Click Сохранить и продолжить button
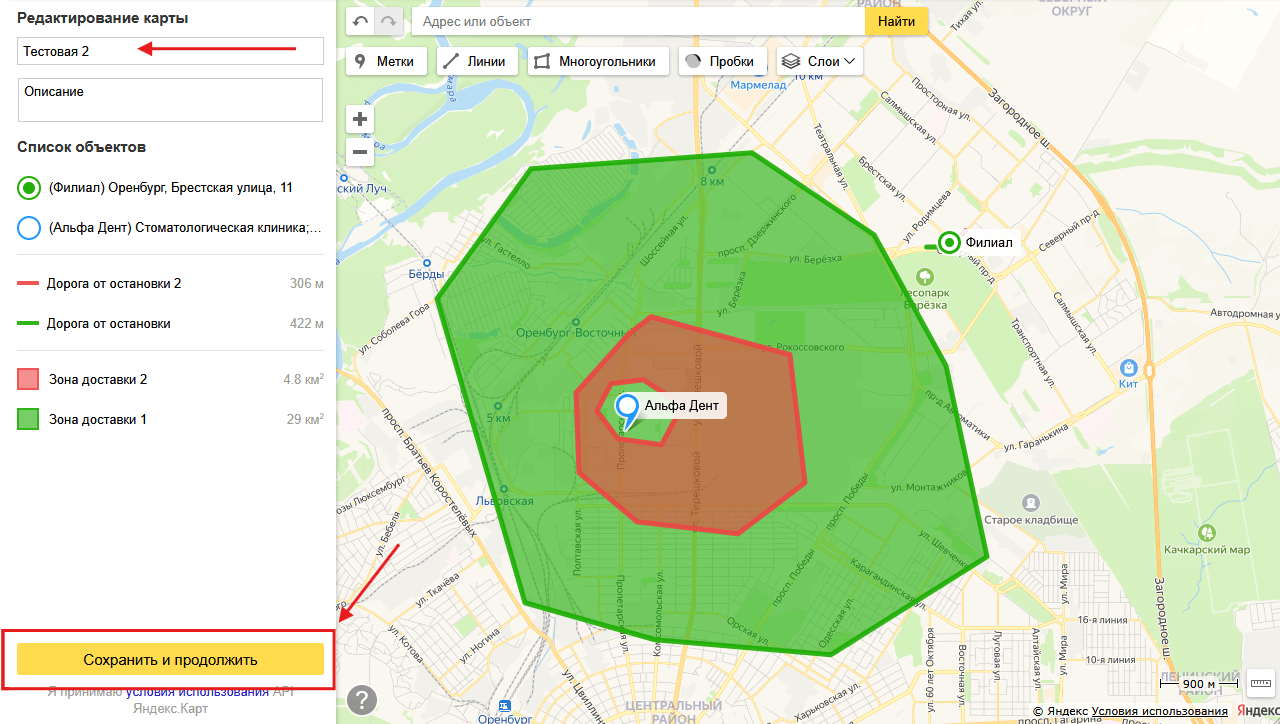This screenshot has width=1280, height=724. point(171,660)
